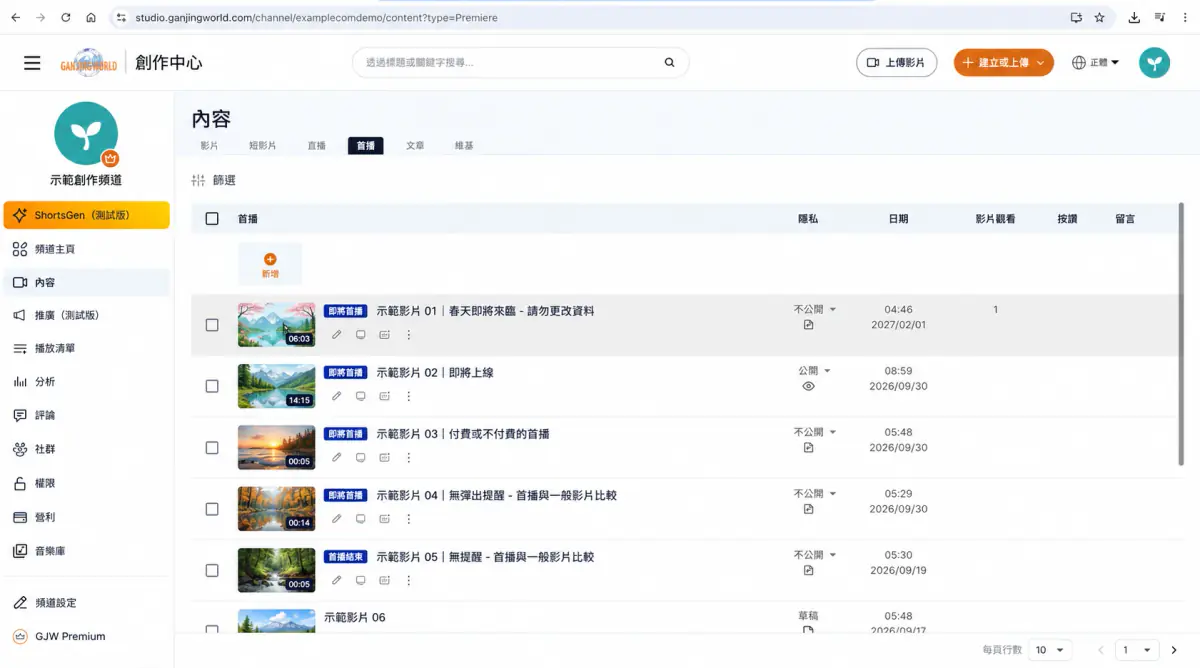The image size is (1200, 668).
Task: Open the three-dot menu for 示範影片 04
Action: pyautogui.click(x=409, y=519)
